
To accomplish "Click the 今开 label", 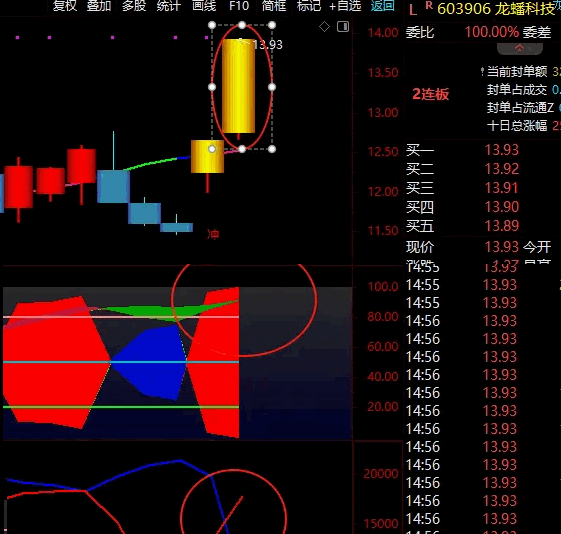I will (537, 247).
